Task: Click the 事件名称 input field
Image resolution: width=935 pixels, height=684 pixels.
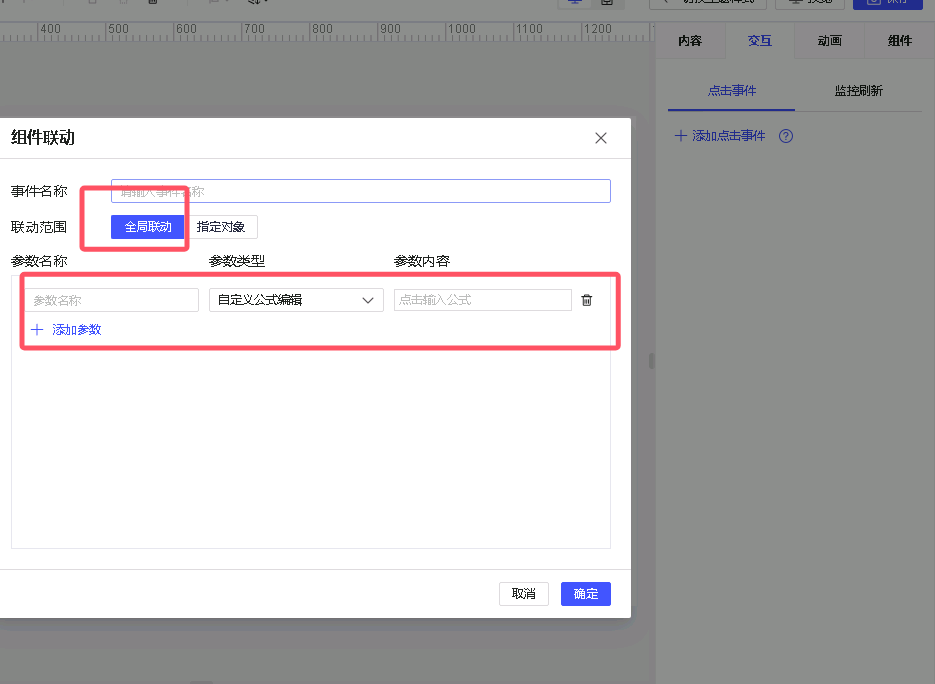Action: click(x=361, y=191)
